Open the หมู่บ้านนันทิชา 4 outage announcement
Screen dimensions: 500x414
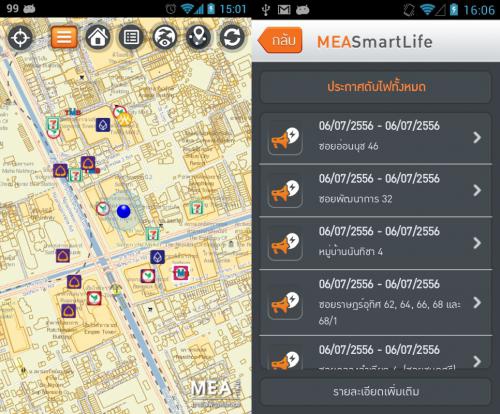(376, 243)
